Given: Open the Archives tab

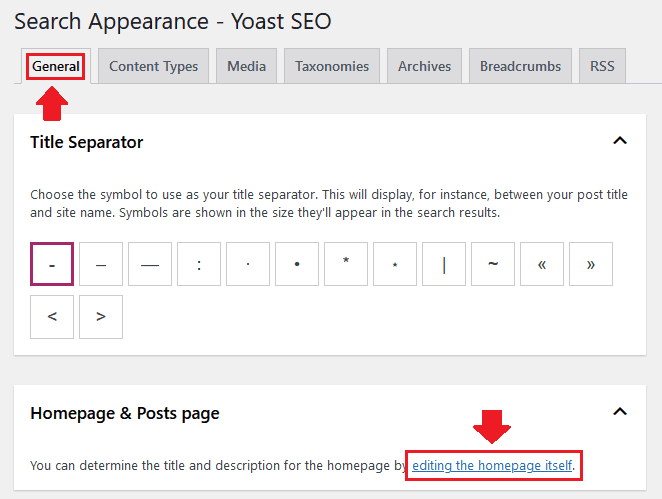Looking at the screenshot, I should pyautogui.click(x=424, y=66).
